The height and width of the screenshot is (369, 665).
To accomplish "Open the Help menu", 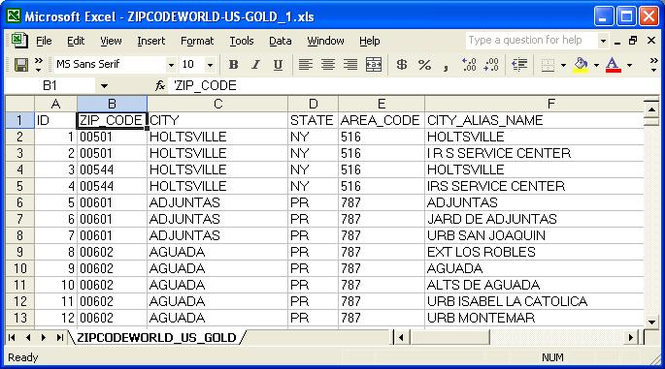I will [x=369, y=41].
